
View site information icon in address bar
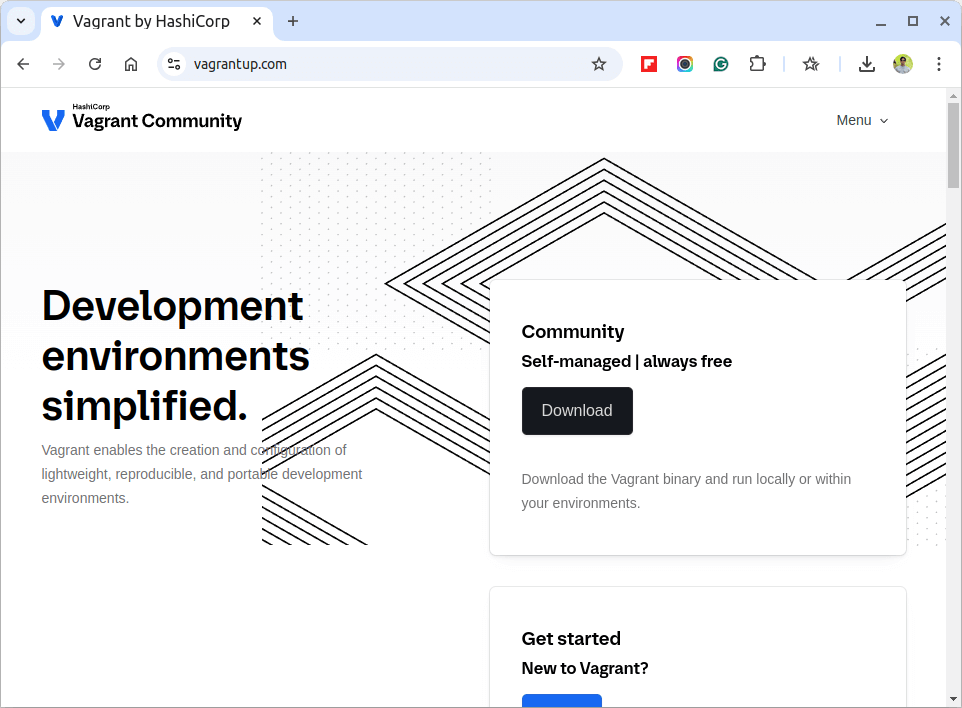174,64
